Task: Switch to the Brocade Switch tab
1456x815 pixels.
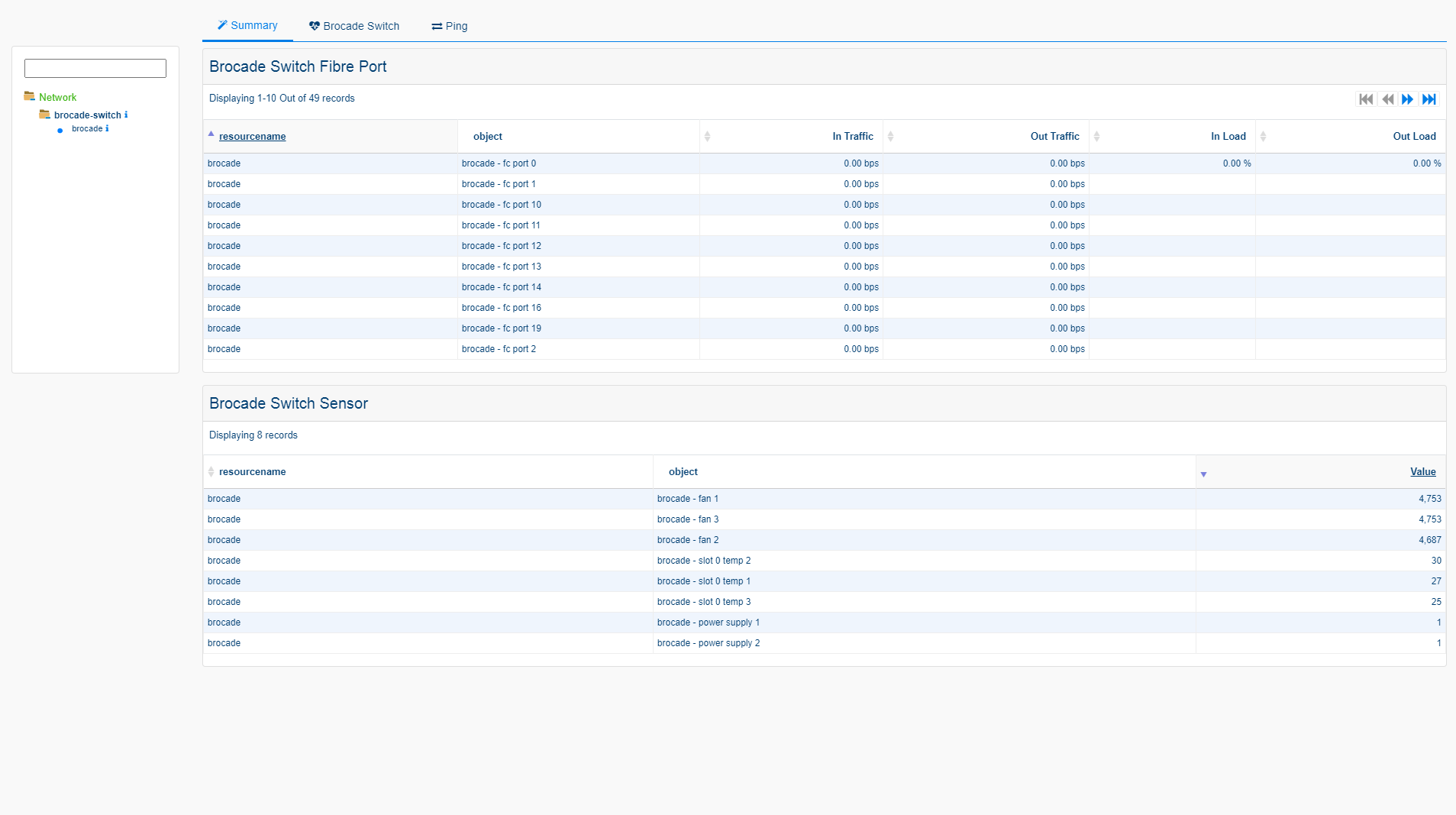Action: tap(354, 26)
